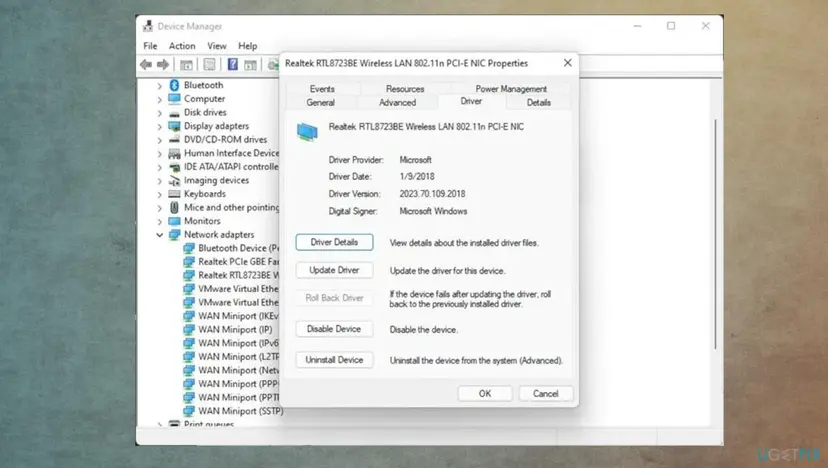Click the Driver Details button
The height and width of the screenshot is (468, 828).
[334, 242]
